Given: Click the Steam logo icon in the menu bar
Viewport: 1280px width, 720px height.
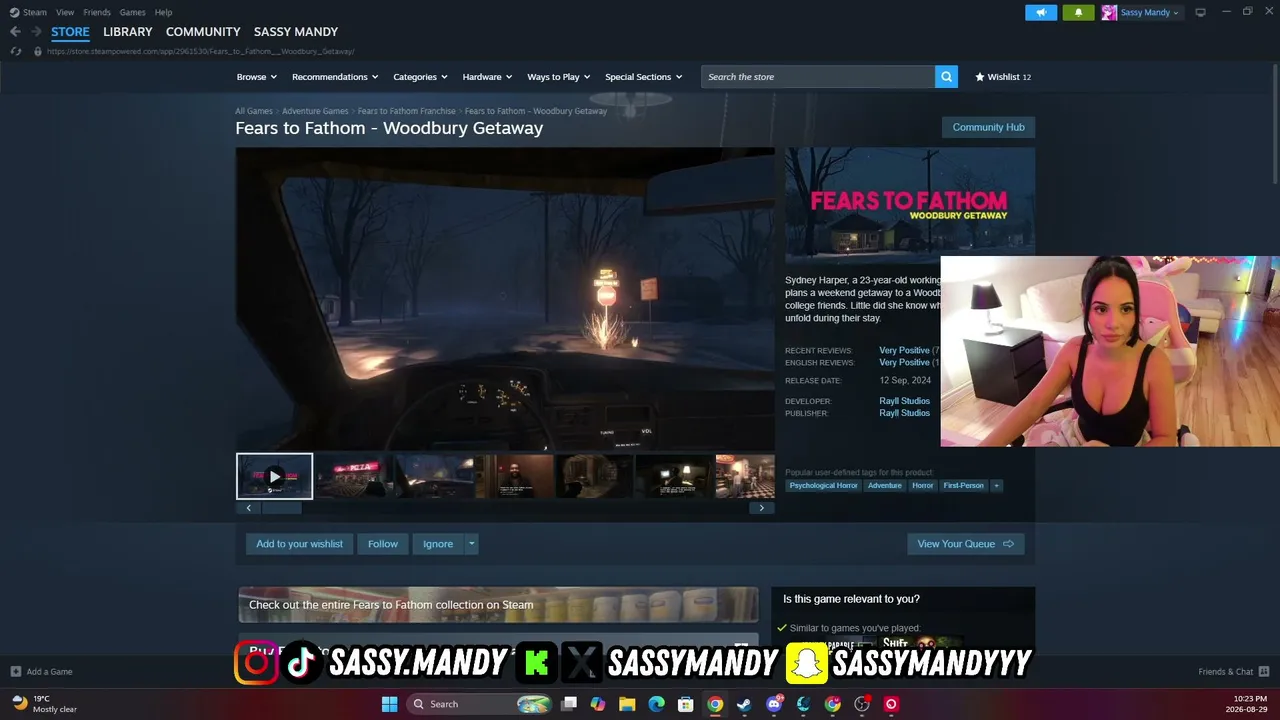Looking at the screenshot, I should point(15,12).
